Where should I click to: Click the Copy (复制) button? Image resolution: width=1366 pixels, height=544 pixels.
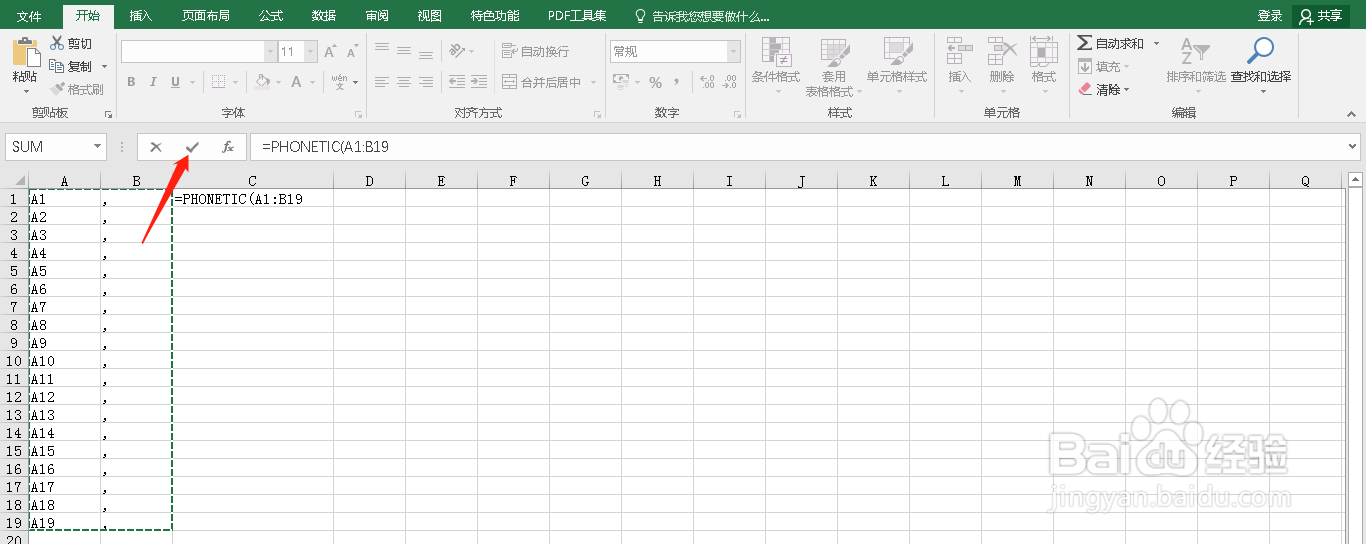[x=71, y=66]
